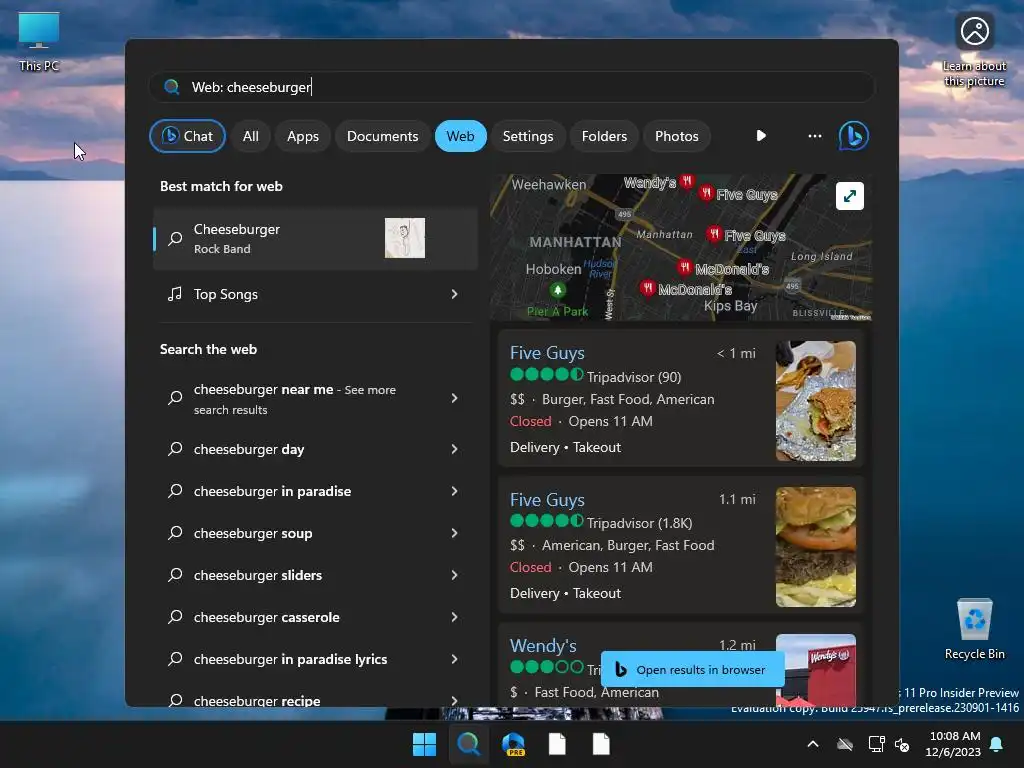Open second Five Guys burger photo
Viewport: 1024px width, 768px height.
click(x=816, y=547)
